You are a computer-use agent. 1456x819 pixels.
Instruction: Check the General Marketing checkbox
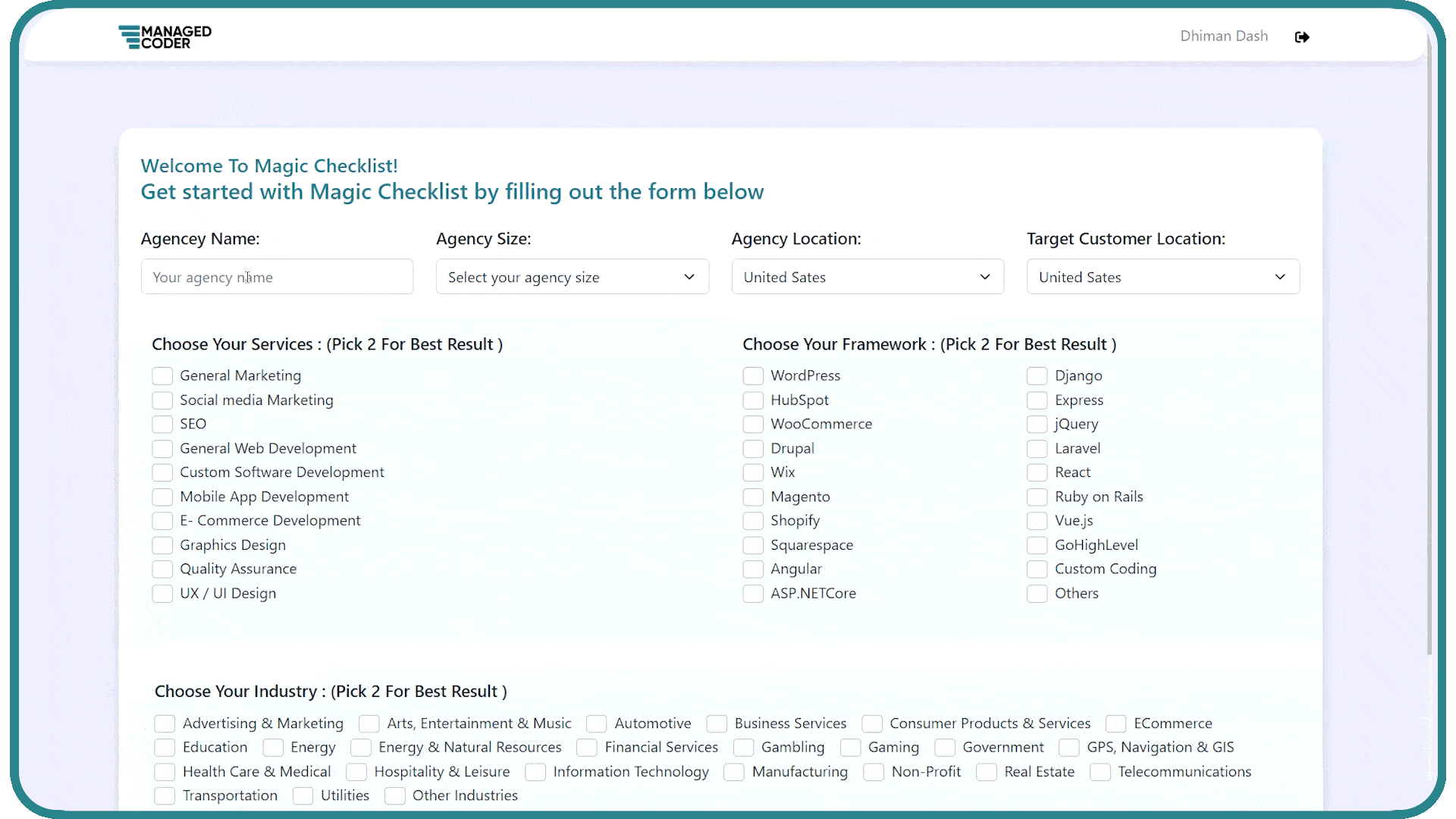pyautogui.click(x=162, y=376)
